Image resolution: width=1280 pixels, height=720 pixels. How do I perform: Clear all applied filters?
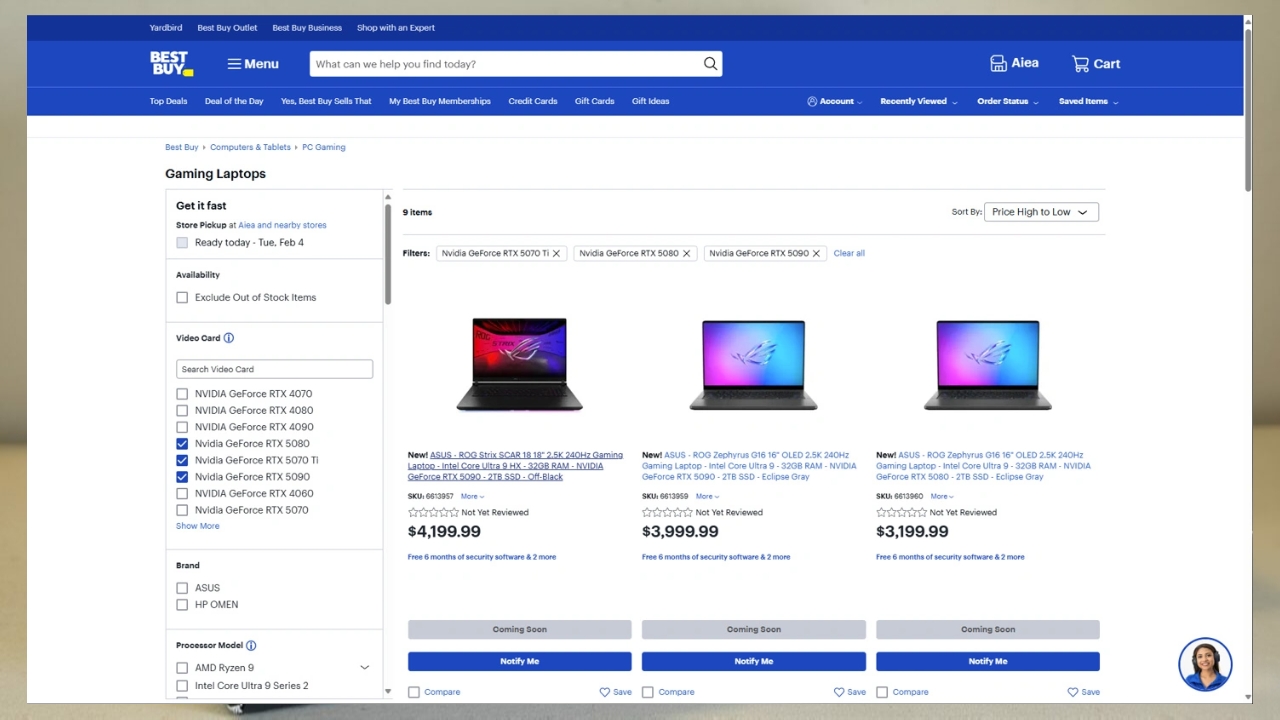(x=849, y=254)
